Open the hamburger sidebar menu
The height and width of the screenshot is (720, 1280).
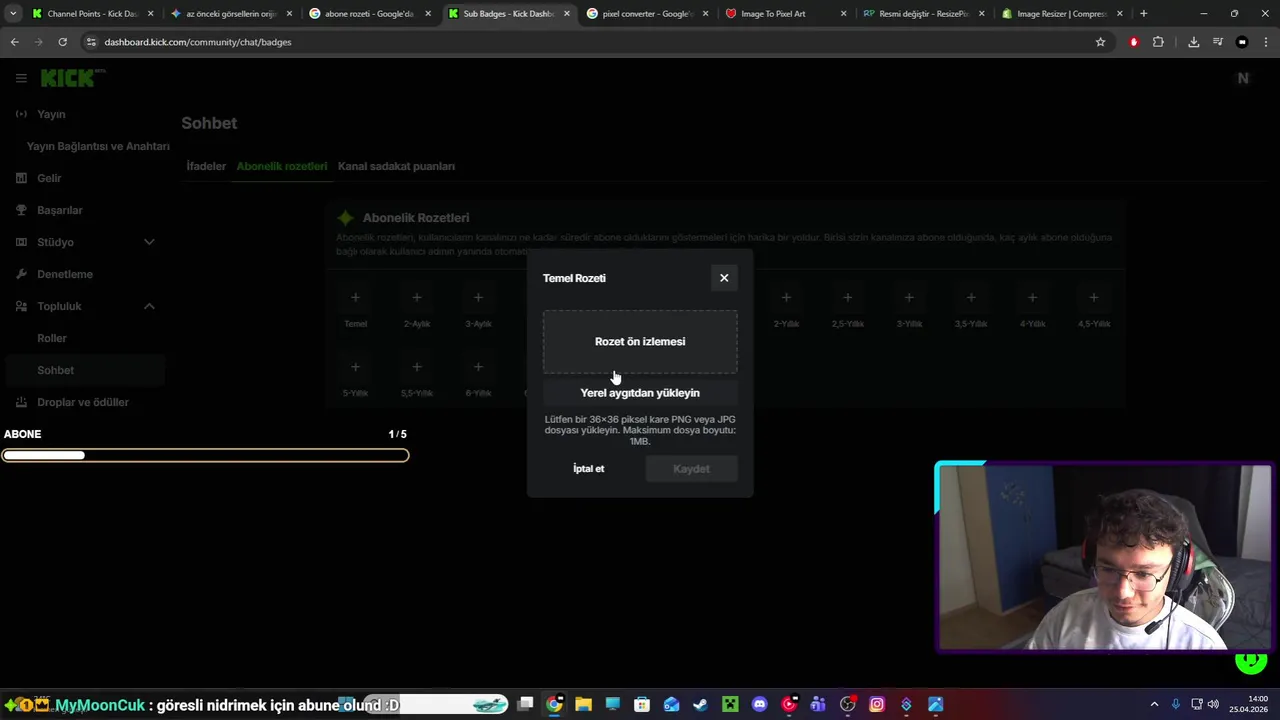[x=21, y=78]
